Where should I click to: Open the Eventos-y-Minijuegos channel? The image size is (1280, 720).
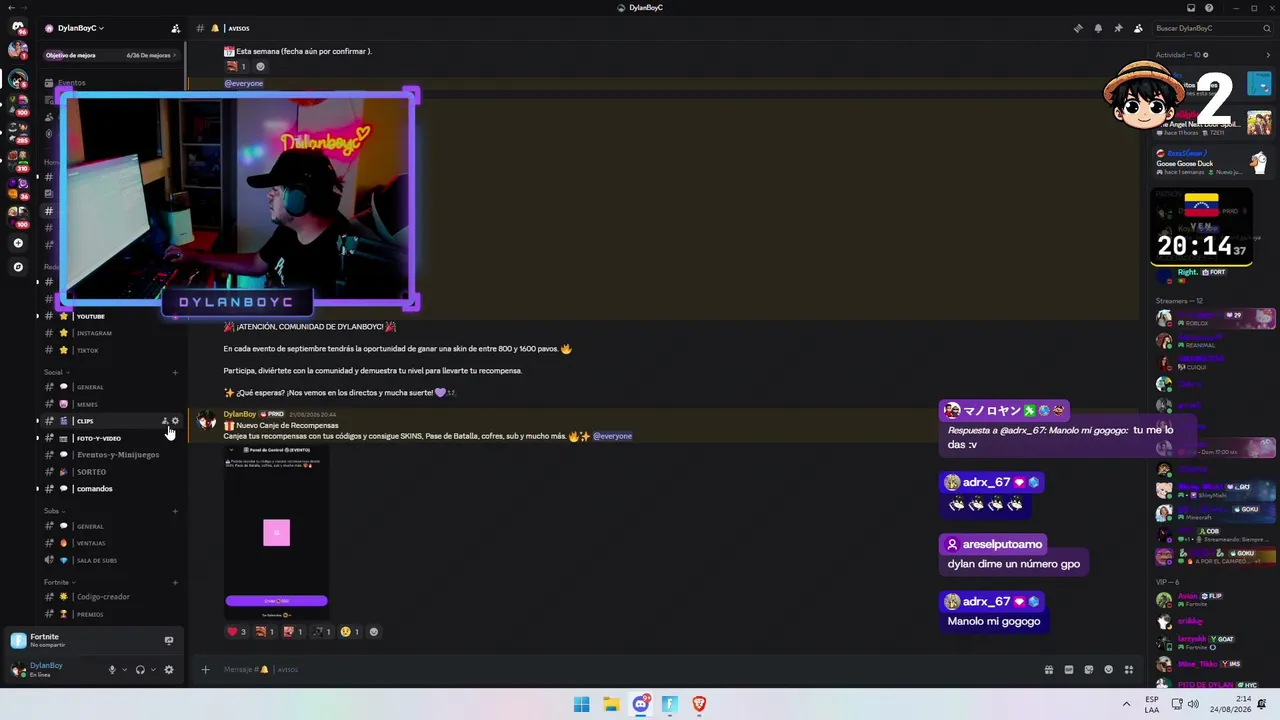(110, 455)
